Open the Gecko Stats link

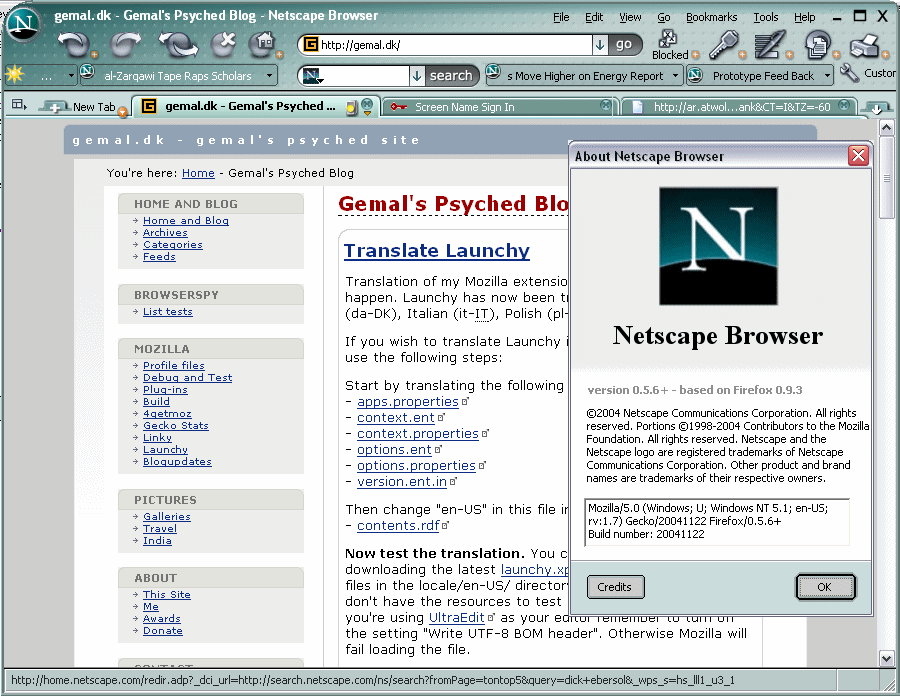(x=176, y=425)
